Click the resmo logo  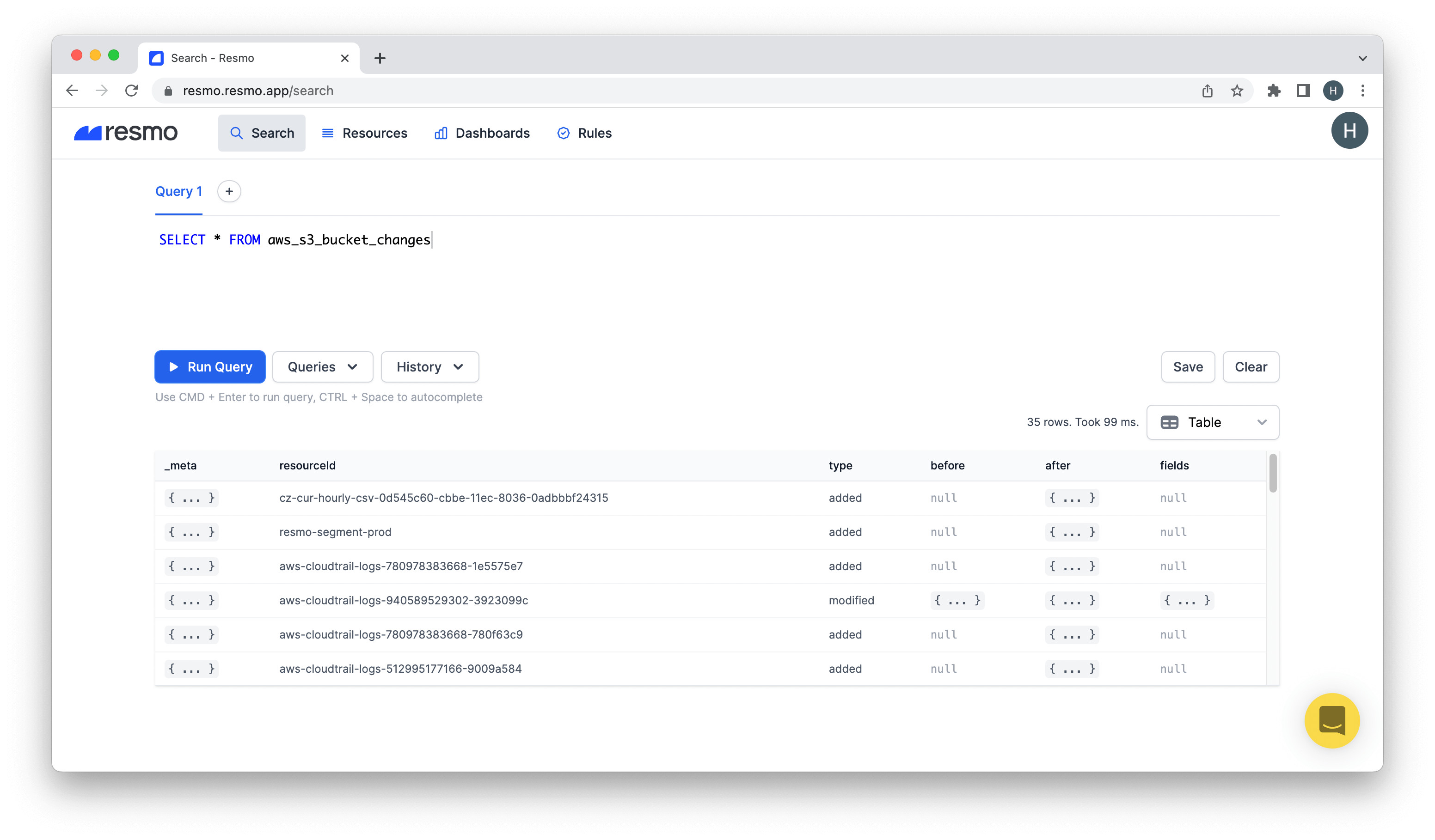[126, 133]
